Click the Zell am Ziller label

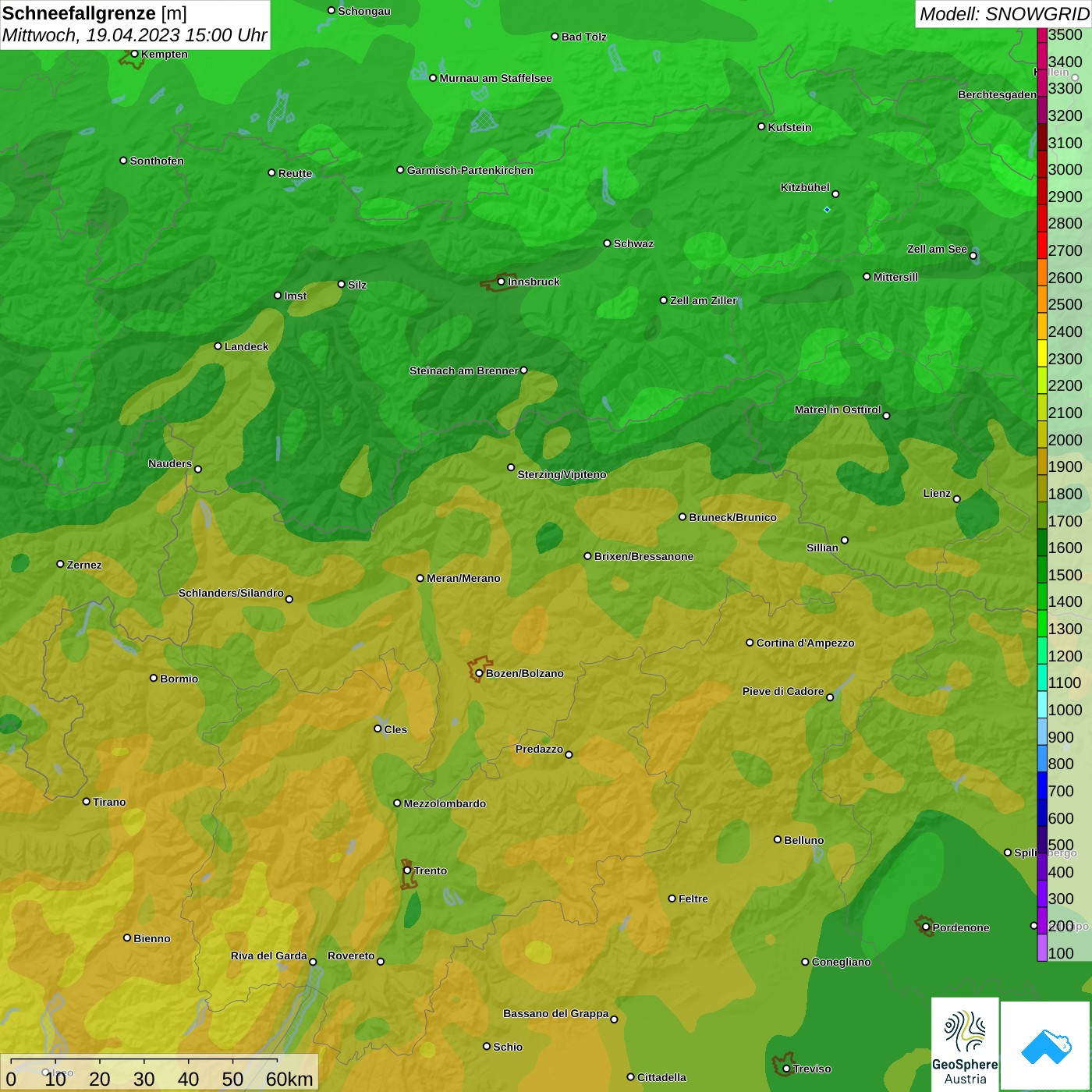(704, 300)
